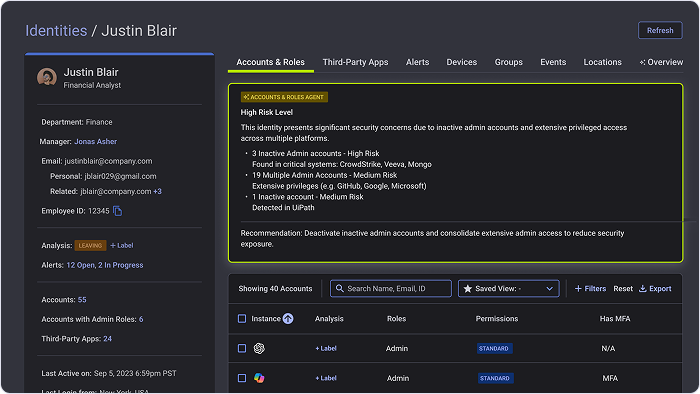The image size is (700, 394).
Task: Open the Filters button
Action: (590, 289)
